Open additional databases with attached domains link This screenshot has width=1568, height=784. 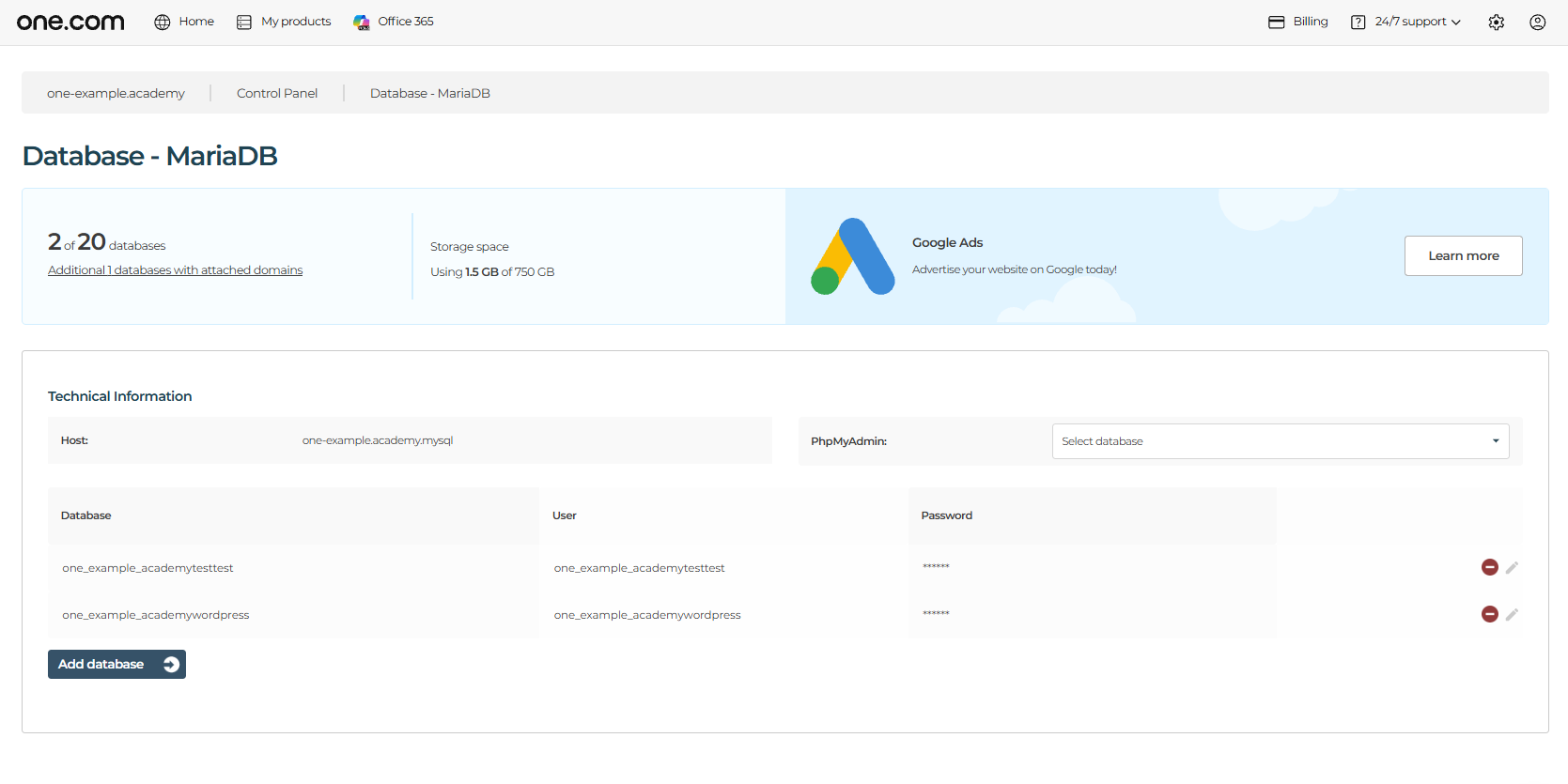pos(176,270)
